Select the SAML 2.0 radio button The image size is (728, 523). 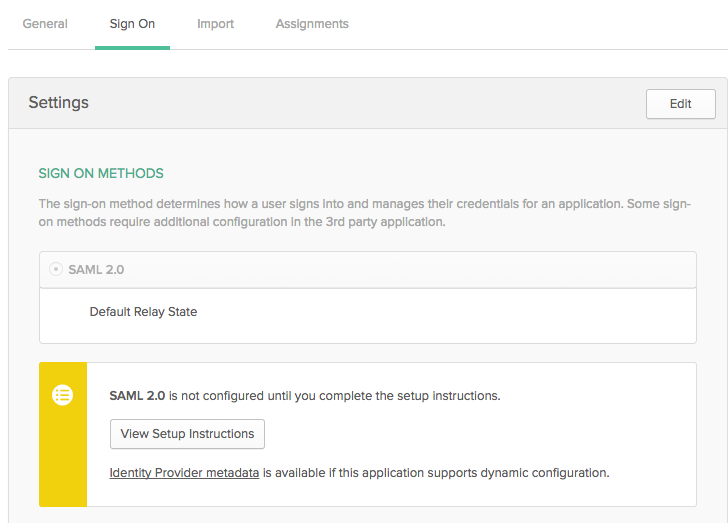pyautogui.click(x=56, y=270)
